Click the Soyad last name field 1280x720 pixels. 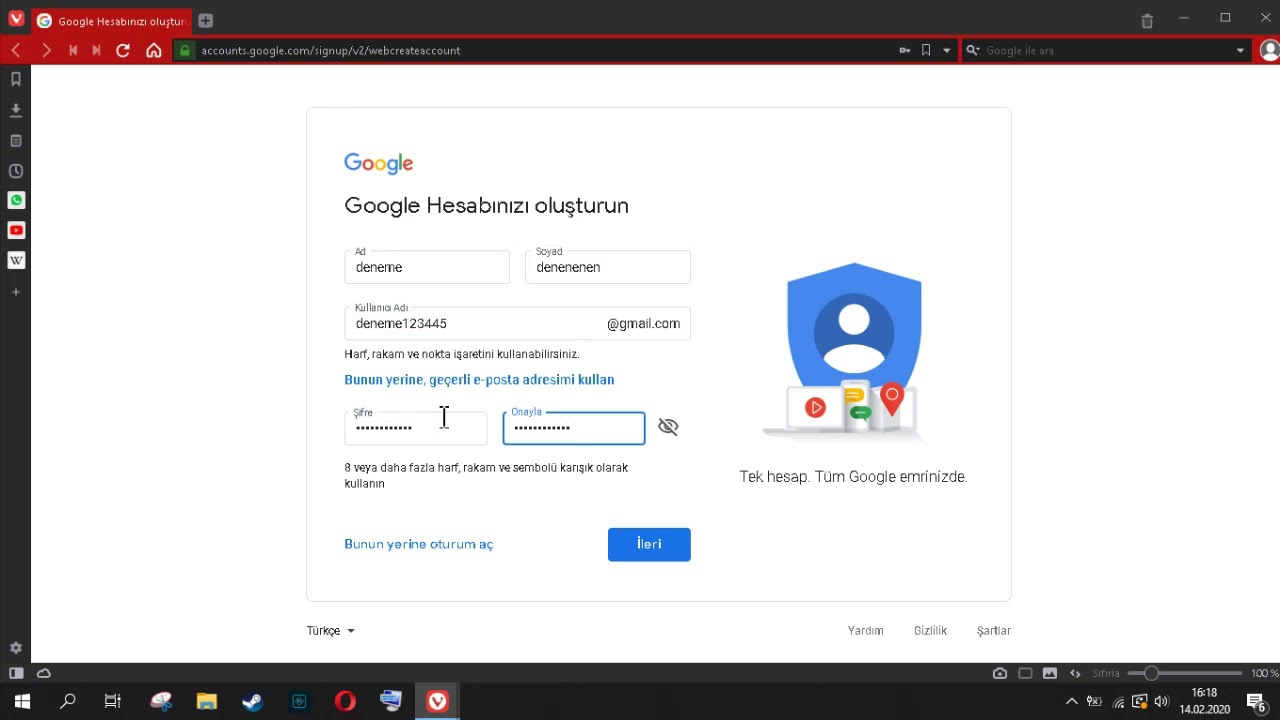click(x=608, y=267)
